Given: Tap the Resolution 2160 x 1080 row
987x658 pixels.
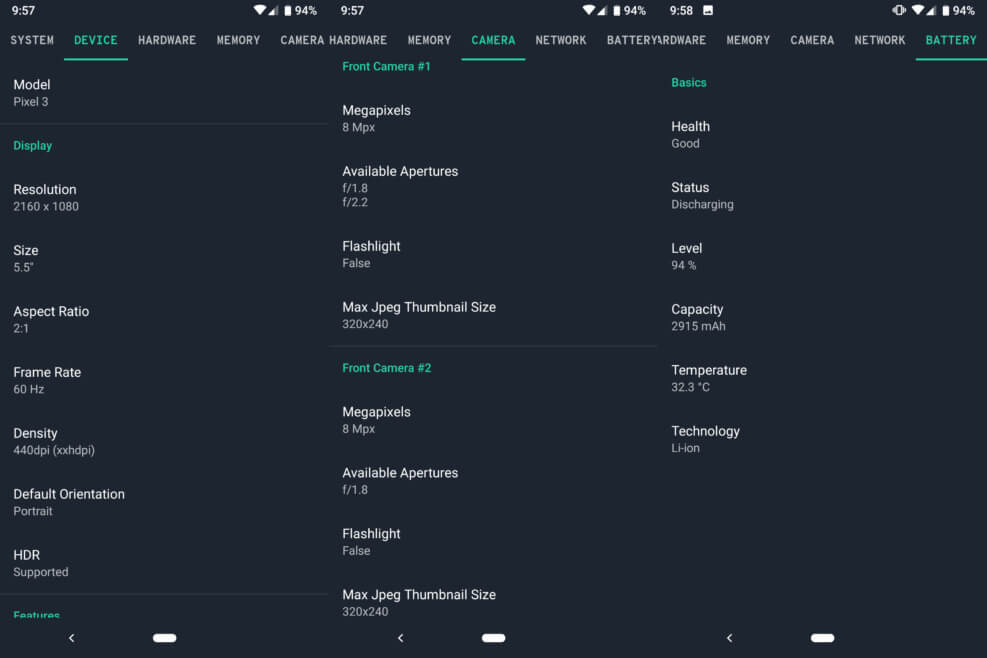Looking at the screenshot, I should [x=46, y=197].
